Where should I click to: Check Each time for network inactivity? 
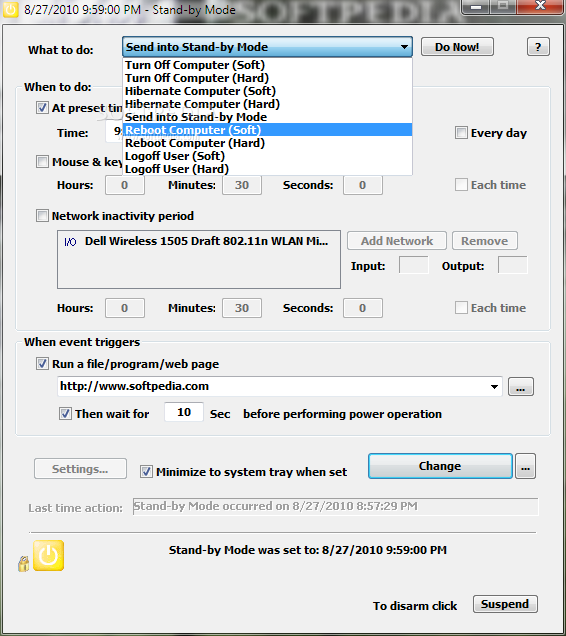coord(461,307)
